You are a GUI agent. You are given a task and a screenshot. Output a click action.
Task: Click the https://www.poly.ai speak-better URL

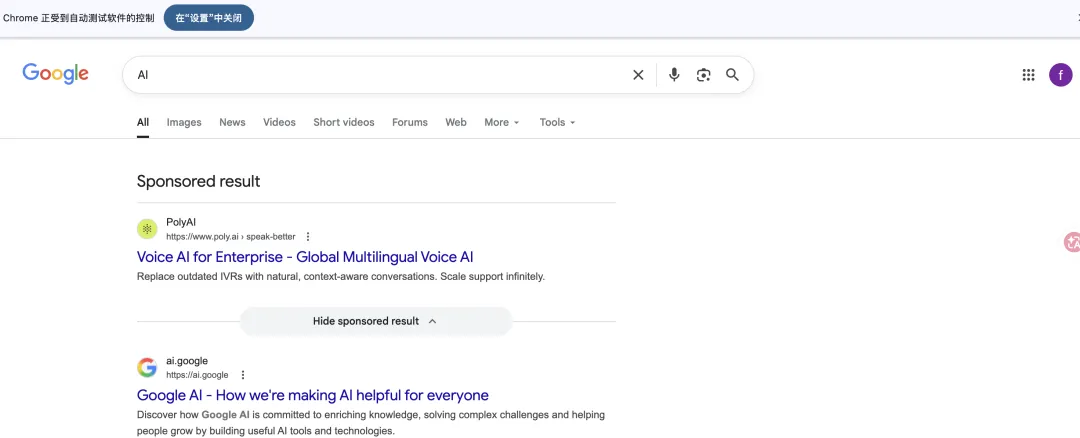tap(231, 237)
